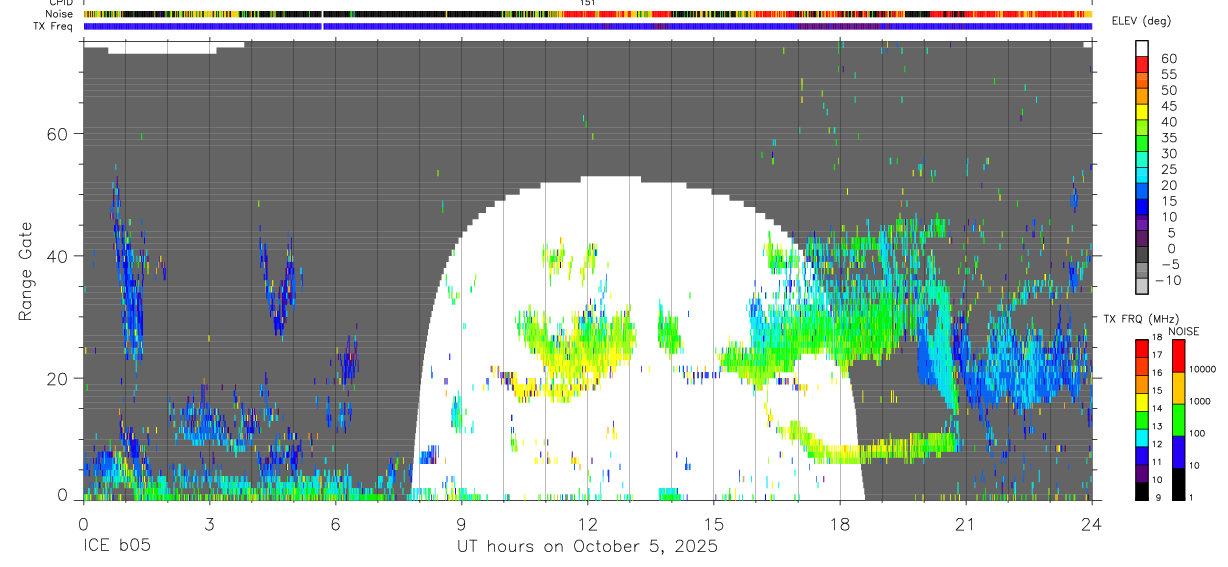Image resolution: width=1228 pixels, height=567 pixels.
Task: Click the blue block of NOISE legend
Action: tap(1178, 452)
